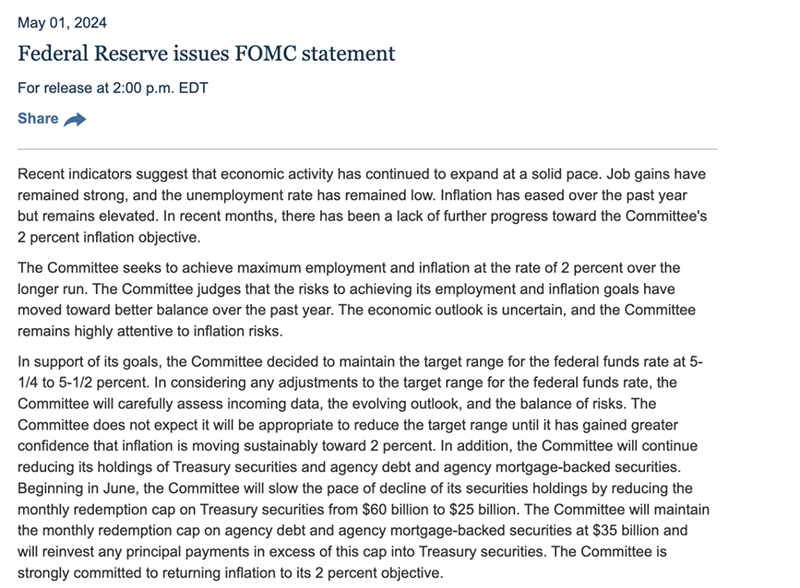Click 'In support of its goals' text
Viewport: 800px width, 588px height.
pos(89,362)
